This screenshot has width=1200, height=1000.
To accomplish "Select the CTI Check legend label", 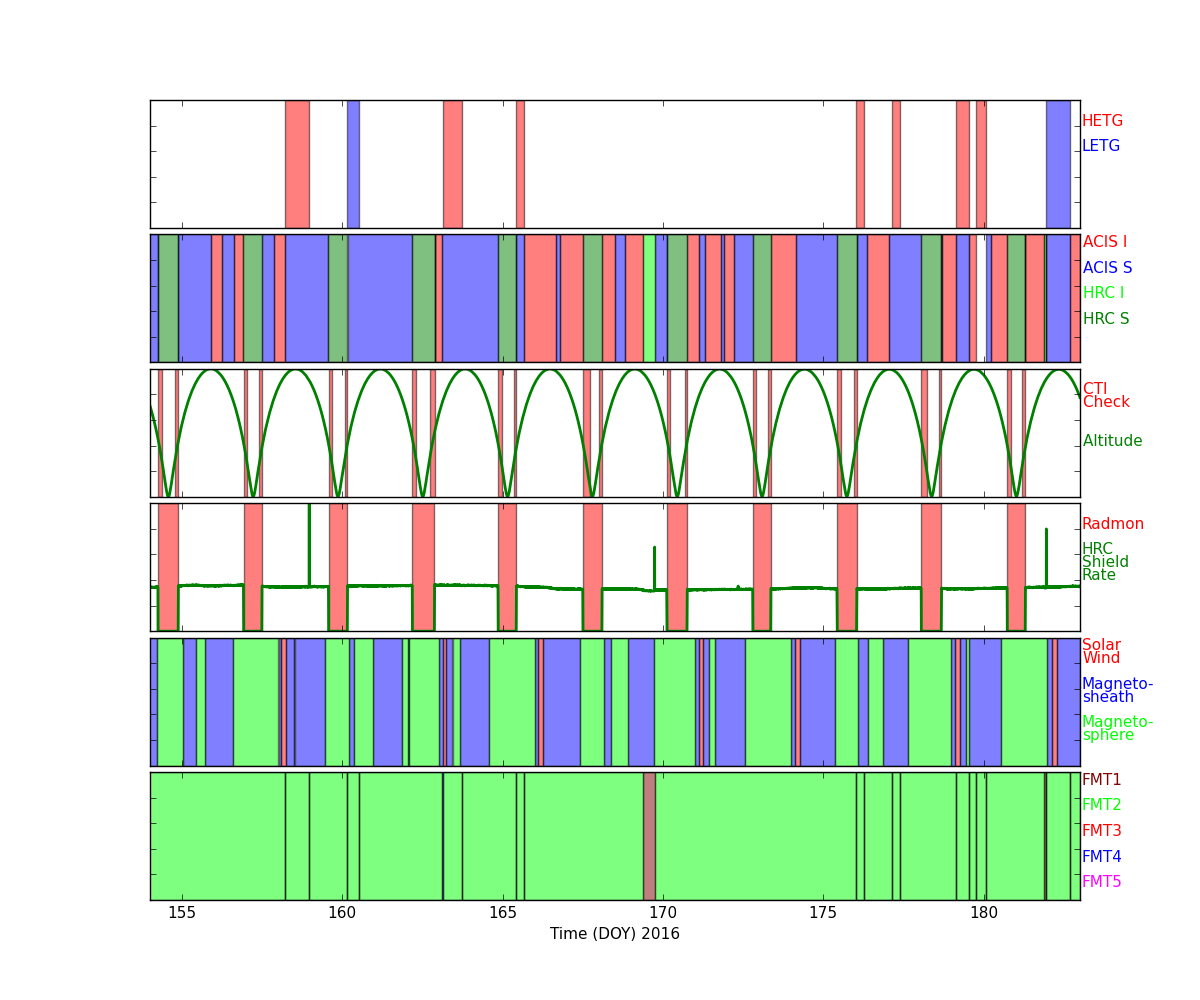I will [1105, 396].
